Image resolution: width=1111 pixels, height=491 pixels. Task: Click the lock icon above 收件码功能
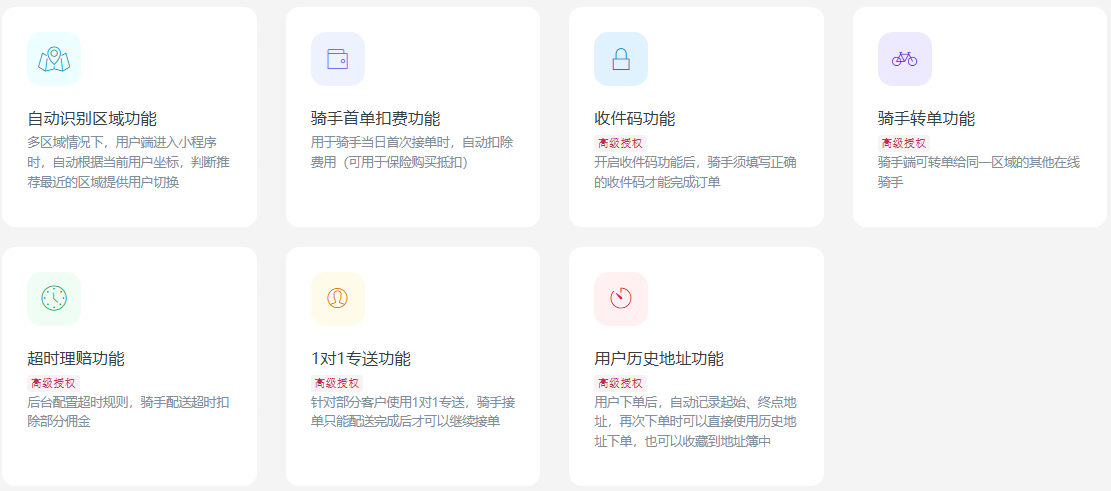[620, 59]
